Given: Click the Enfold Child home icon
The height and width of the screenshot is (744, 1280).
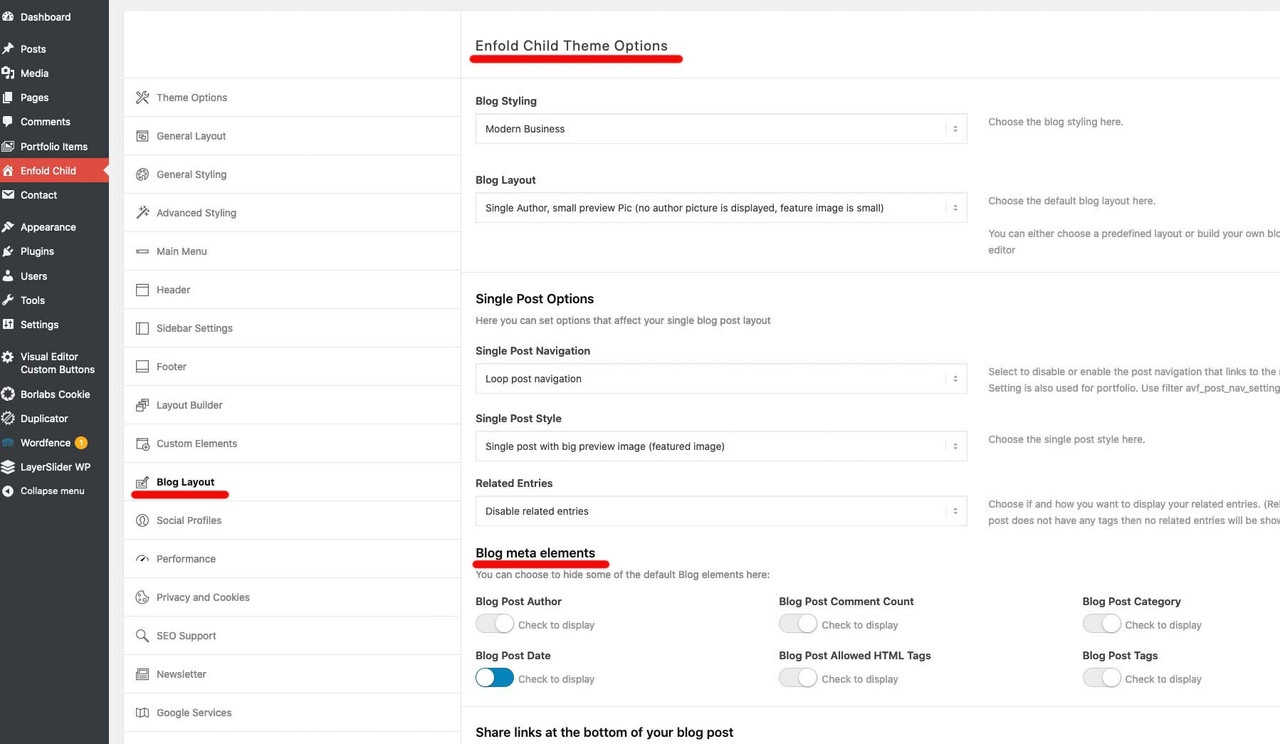Looking at the screenshot, I should coord(8,170).
